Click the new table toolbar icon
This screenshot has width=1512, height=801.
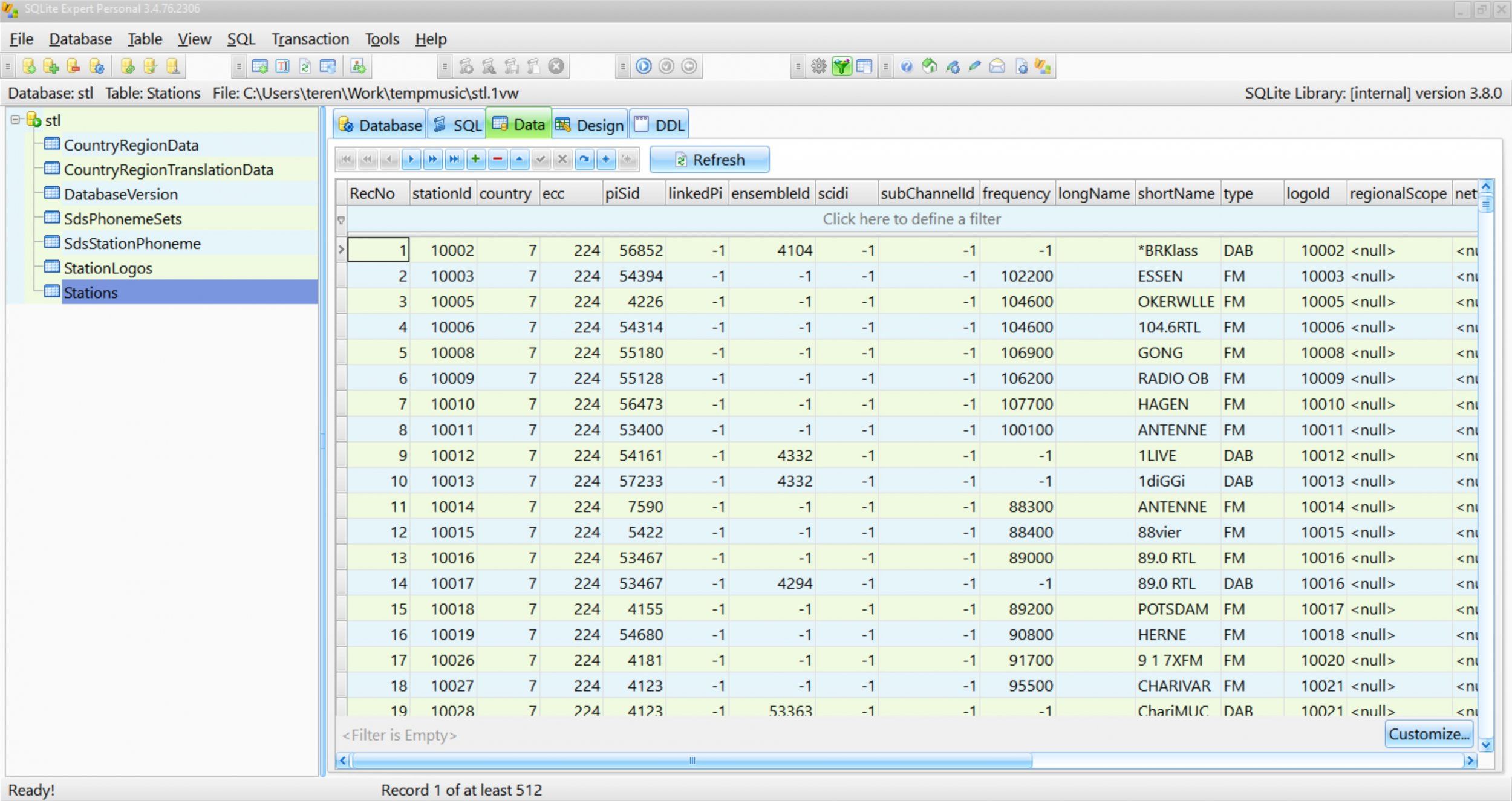(x=260, y=66)
